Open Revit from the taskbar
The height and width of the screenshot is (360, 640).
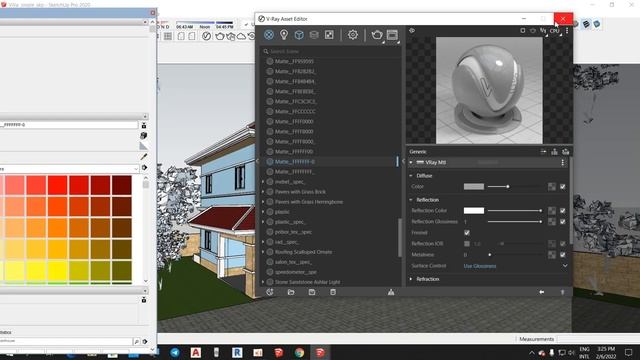pyautogui.click(x=237, y=352)
